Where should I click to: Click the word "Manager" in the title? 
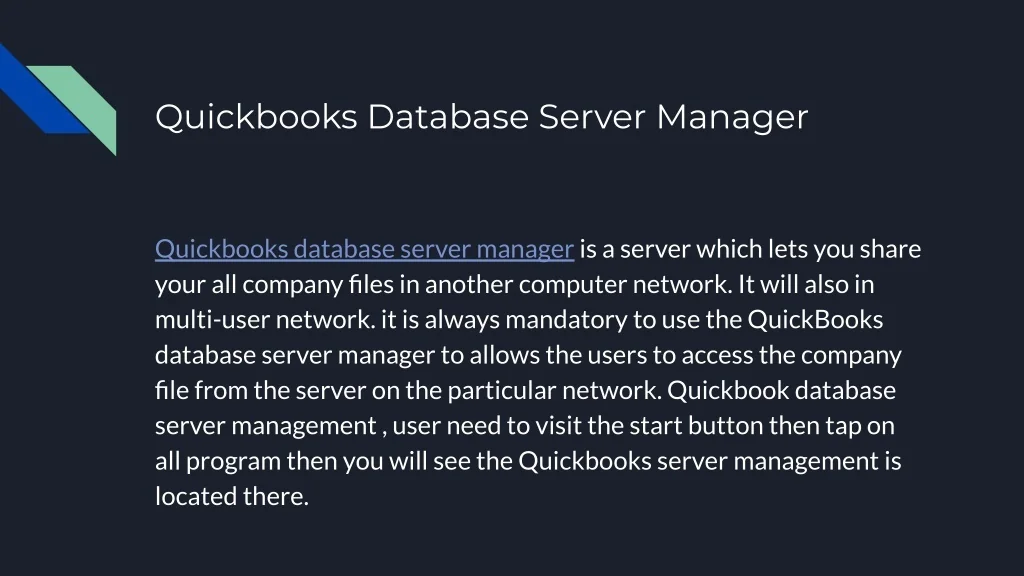732,118
